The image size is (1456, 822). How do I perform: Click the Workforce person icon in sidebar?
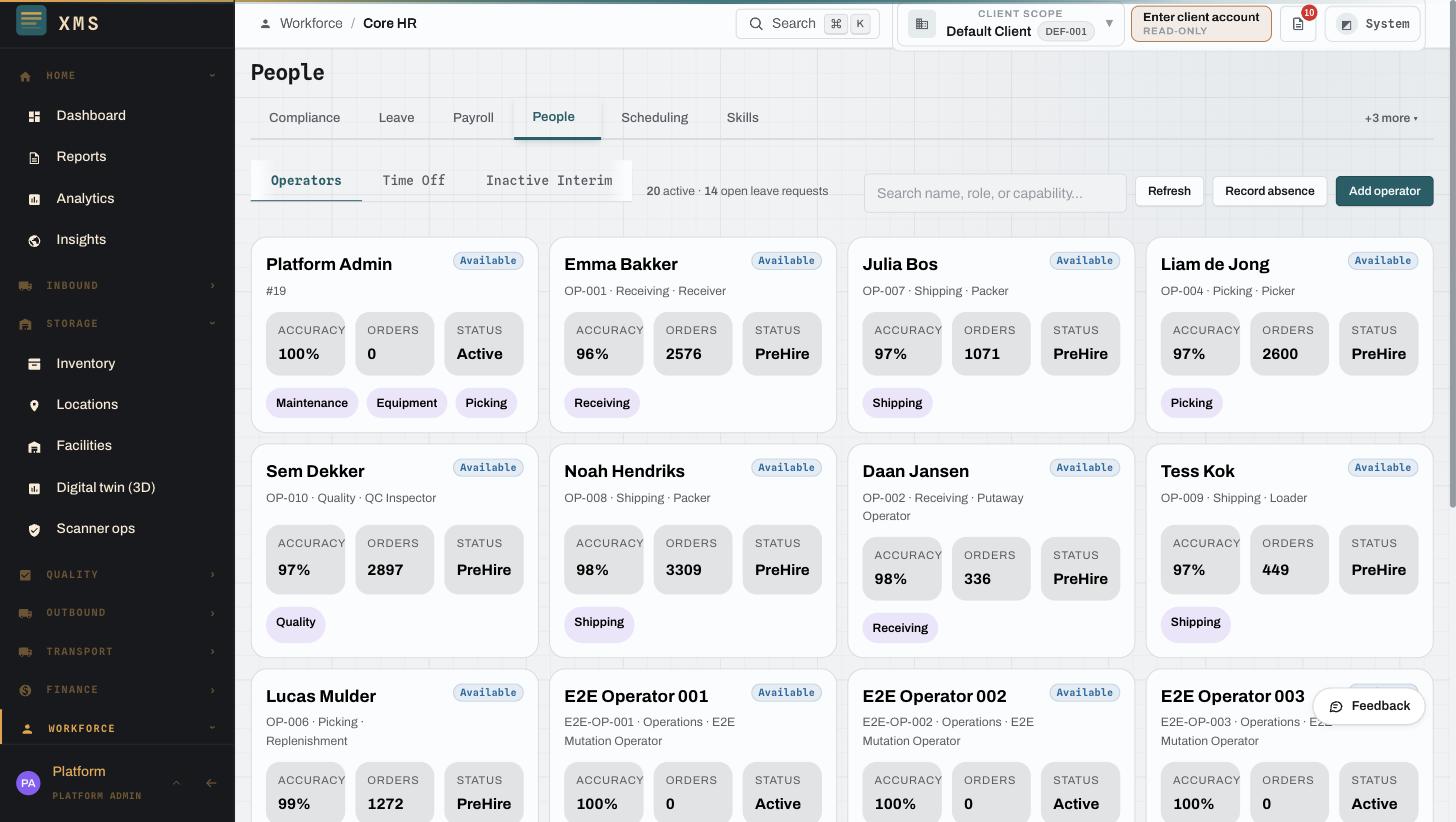click(27, 729)
